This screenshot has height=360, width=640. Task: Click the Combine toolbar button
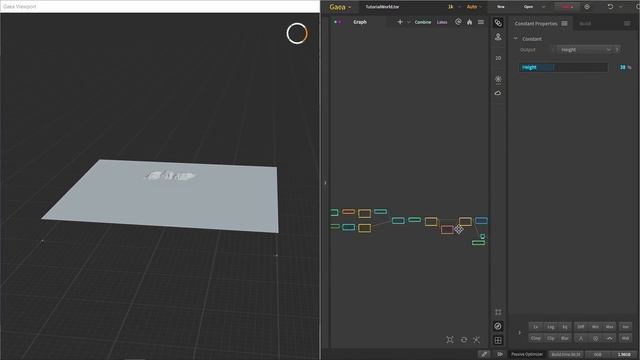pyautogui.click(x=423, y=22)
